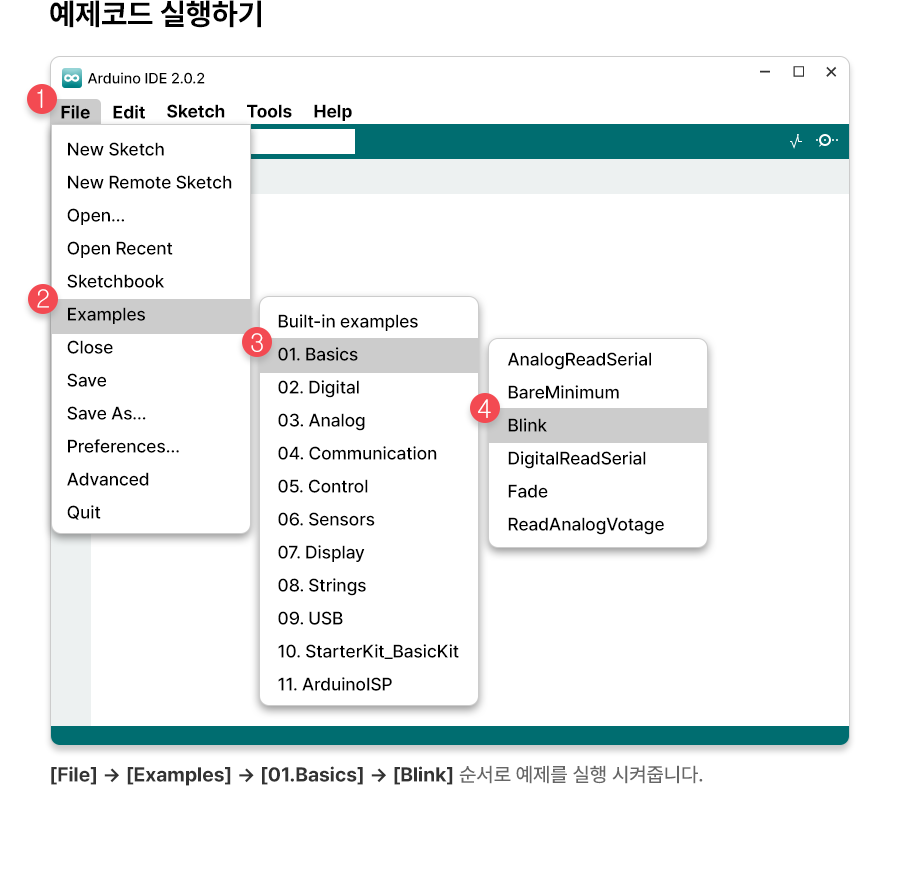This screenshot has height=885, width=900.
Task: Open the Tools menu
Action: [269, 112]
